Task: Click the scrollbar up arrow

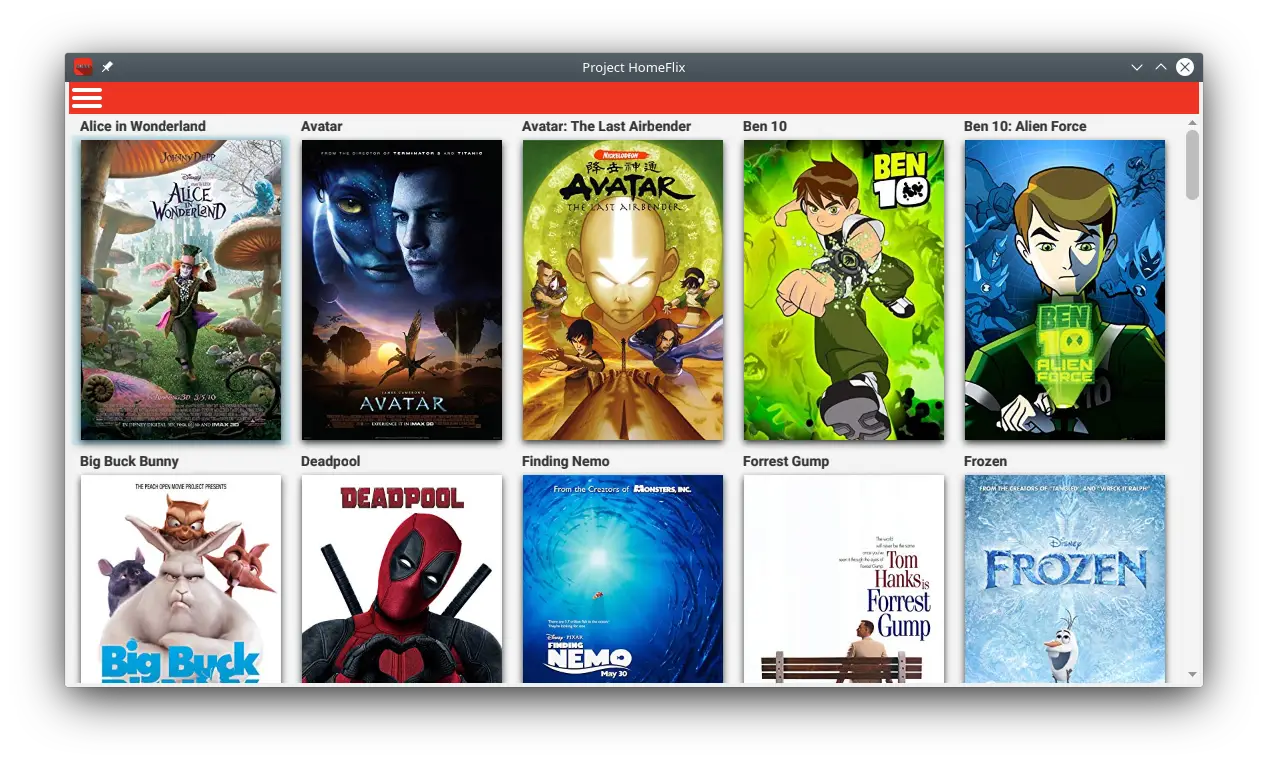Action: 1192,123
